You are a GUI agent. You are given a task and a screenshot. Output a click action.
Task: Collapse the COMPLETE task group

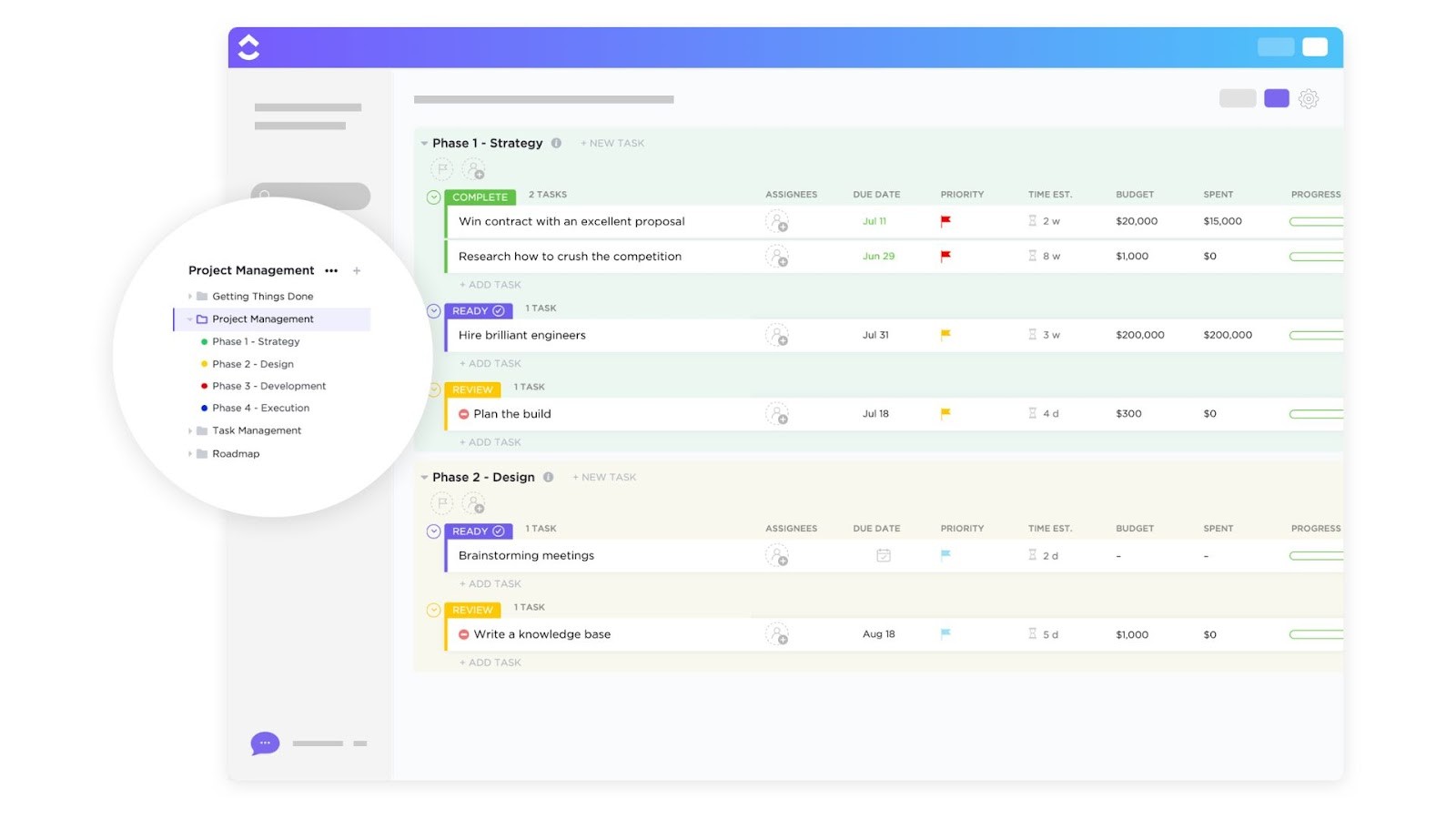click(x=434, y=195)
